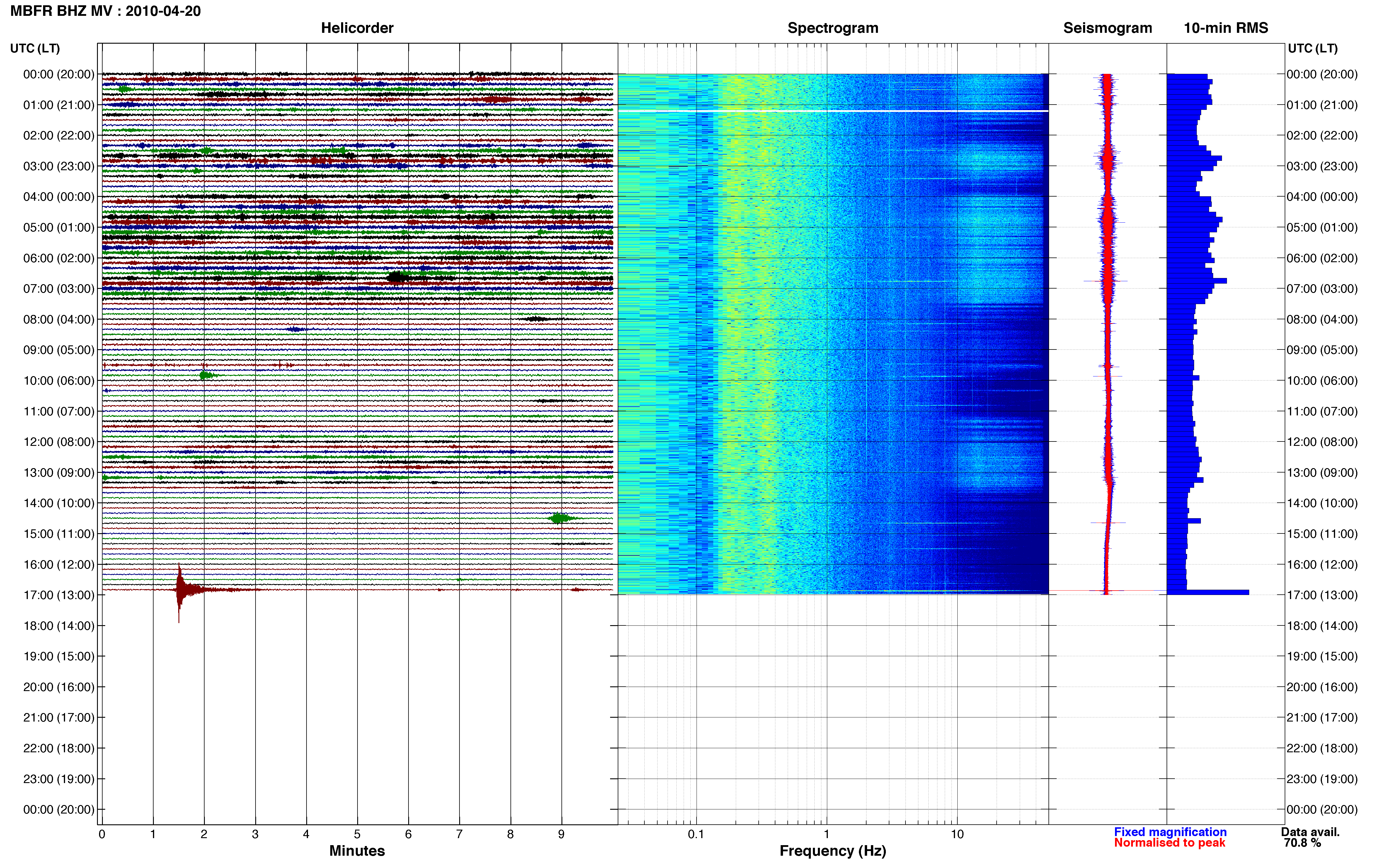The image size is (1389, 868).
Task: Click the Minutes axis label
Action: point(357,851)
